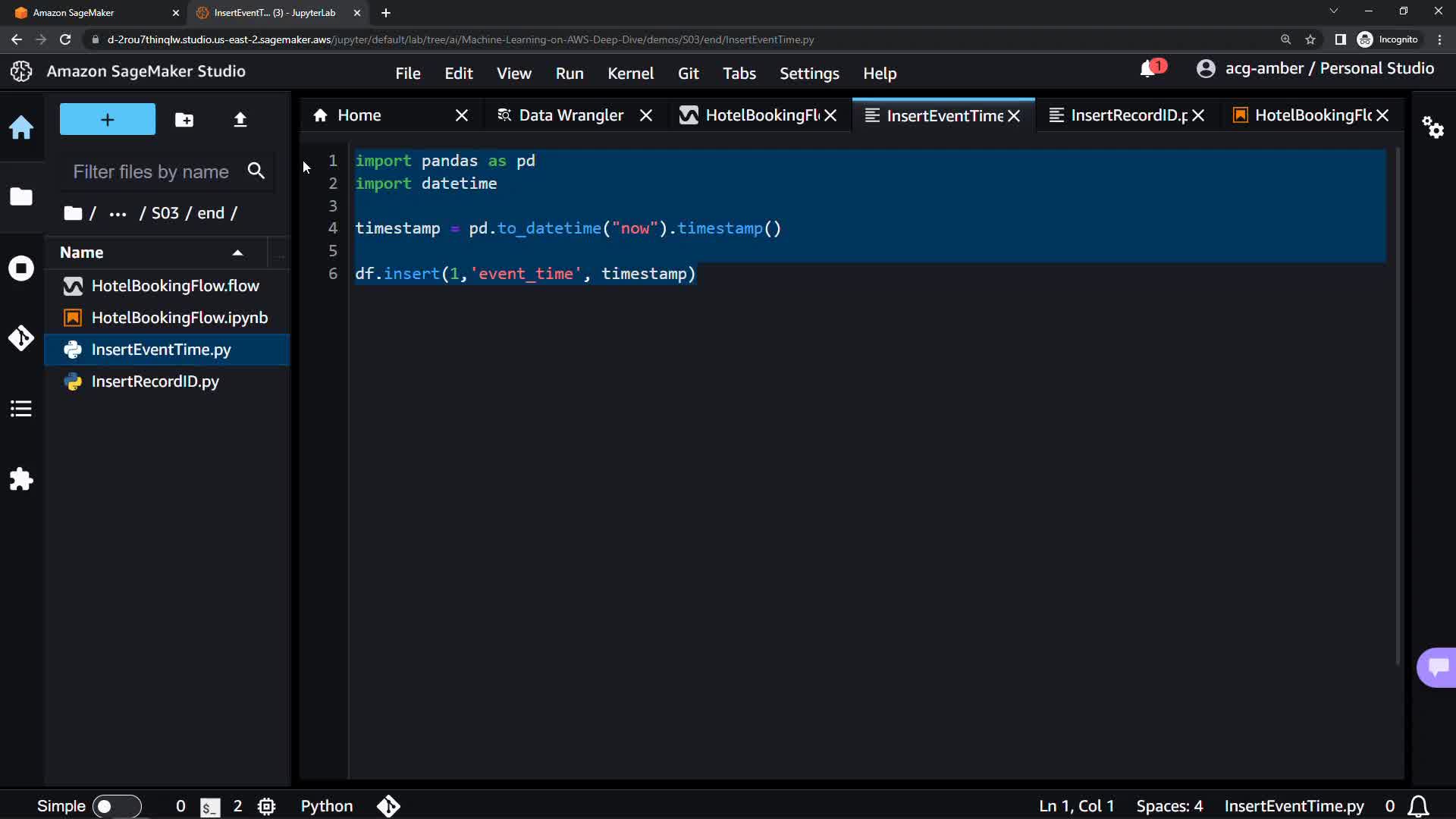Expand the collapsed path ellipsis breadcrumb
Screen dimensions: 1456x819
(x=118, y=214)
